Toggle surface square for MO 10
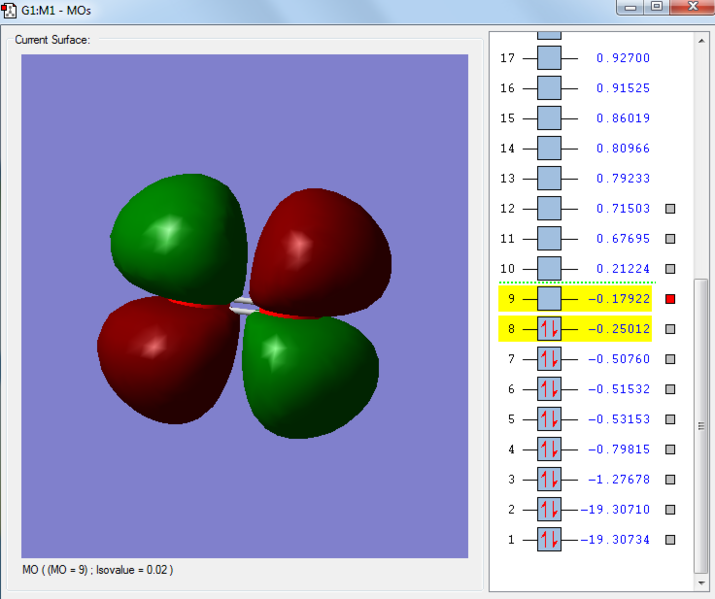The width and height of the screenshot is (715, 599). point(670,269)
